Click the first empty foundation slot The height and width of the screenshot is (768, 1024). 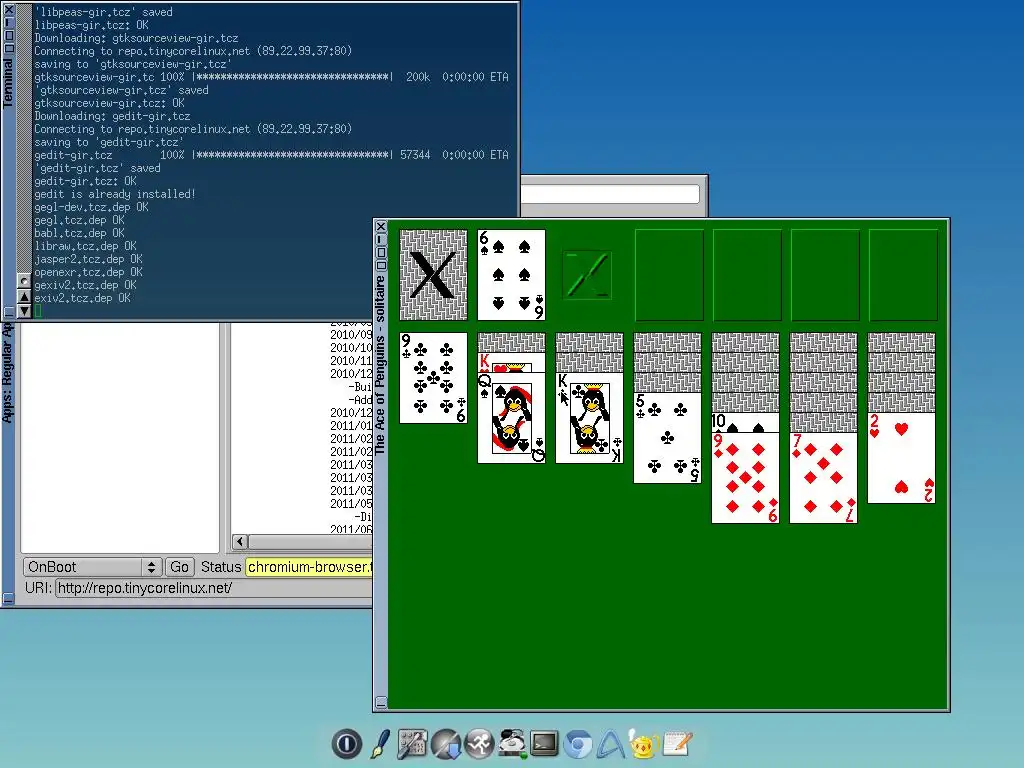click(669, 274)
